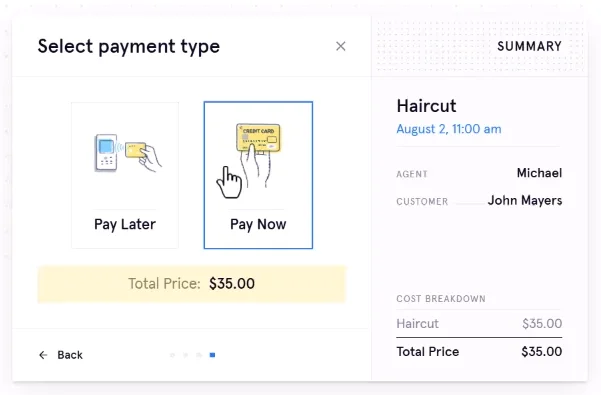601x395 pixels.
Task: Click the left arrow beside Back
Action: pos(43,355)
